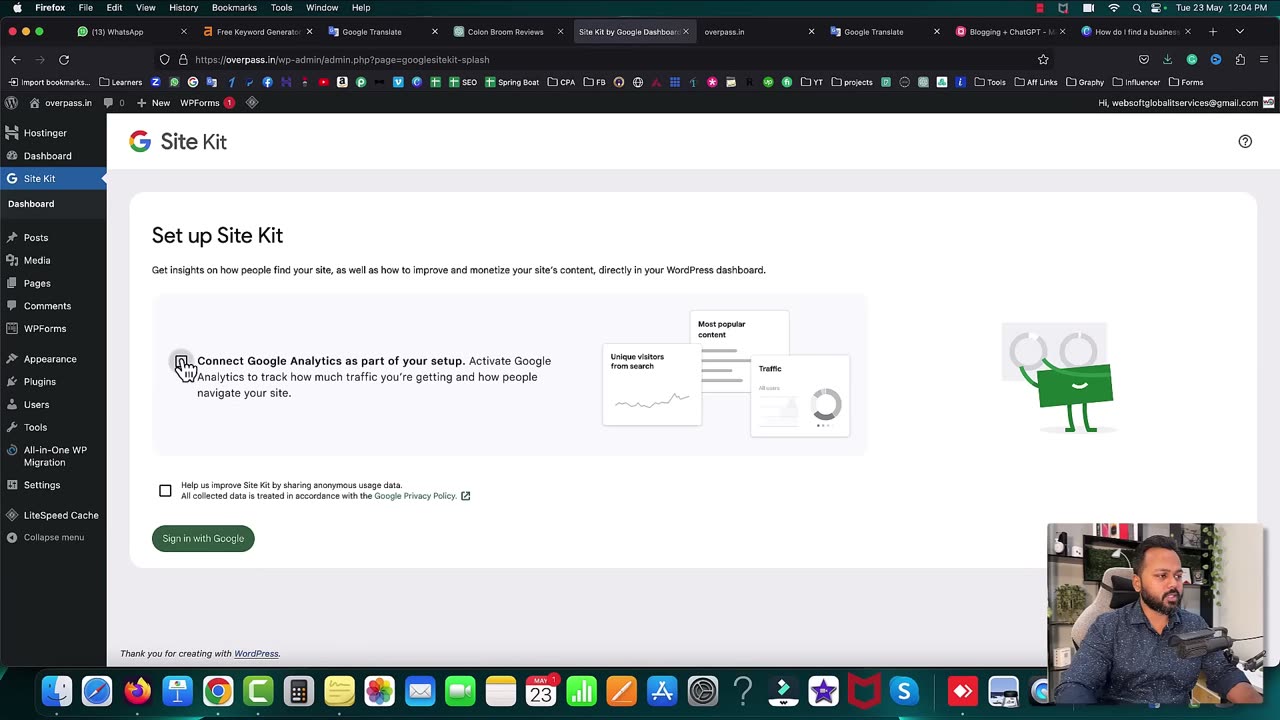Screen dimensions: 1280x720
Task: Open Site Kit help menu icon
Action: 1245,141
